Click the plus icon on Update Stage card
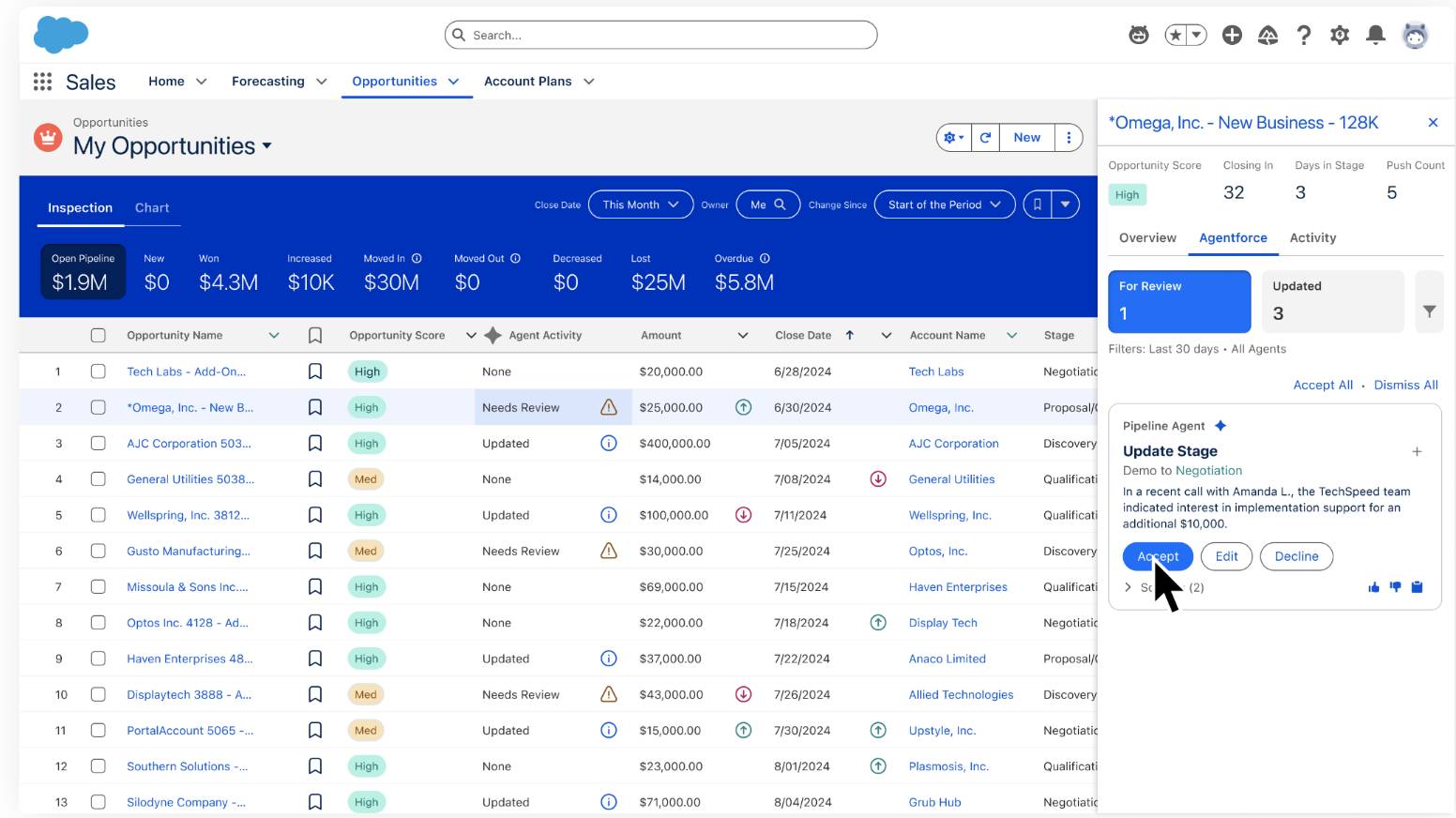 (1417, 451)
